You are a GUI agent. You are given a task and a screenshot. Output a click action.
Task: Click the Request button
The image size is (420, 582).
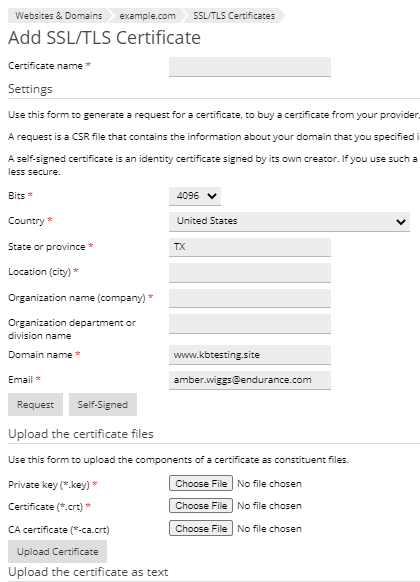[36, 405]
